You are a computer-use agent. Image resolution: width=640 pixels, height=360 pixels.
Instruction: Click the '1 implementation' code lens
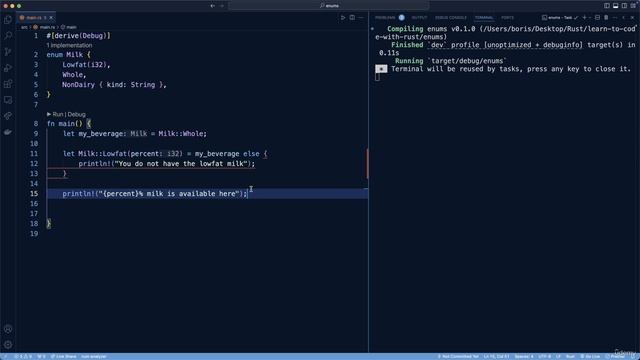click(x=69, y=45)
